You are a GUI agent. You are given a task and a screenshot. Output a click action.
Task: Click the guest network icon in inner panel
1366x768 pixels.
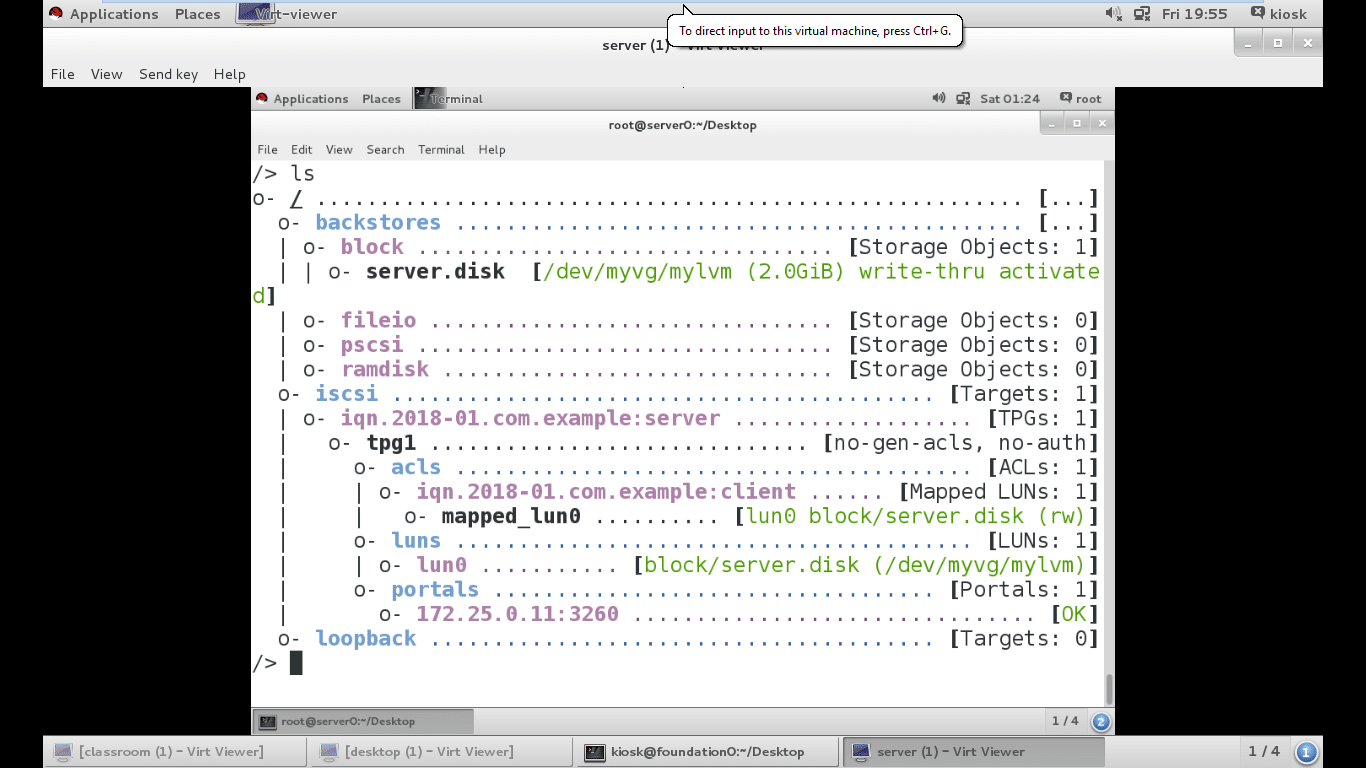coord(963,99)
